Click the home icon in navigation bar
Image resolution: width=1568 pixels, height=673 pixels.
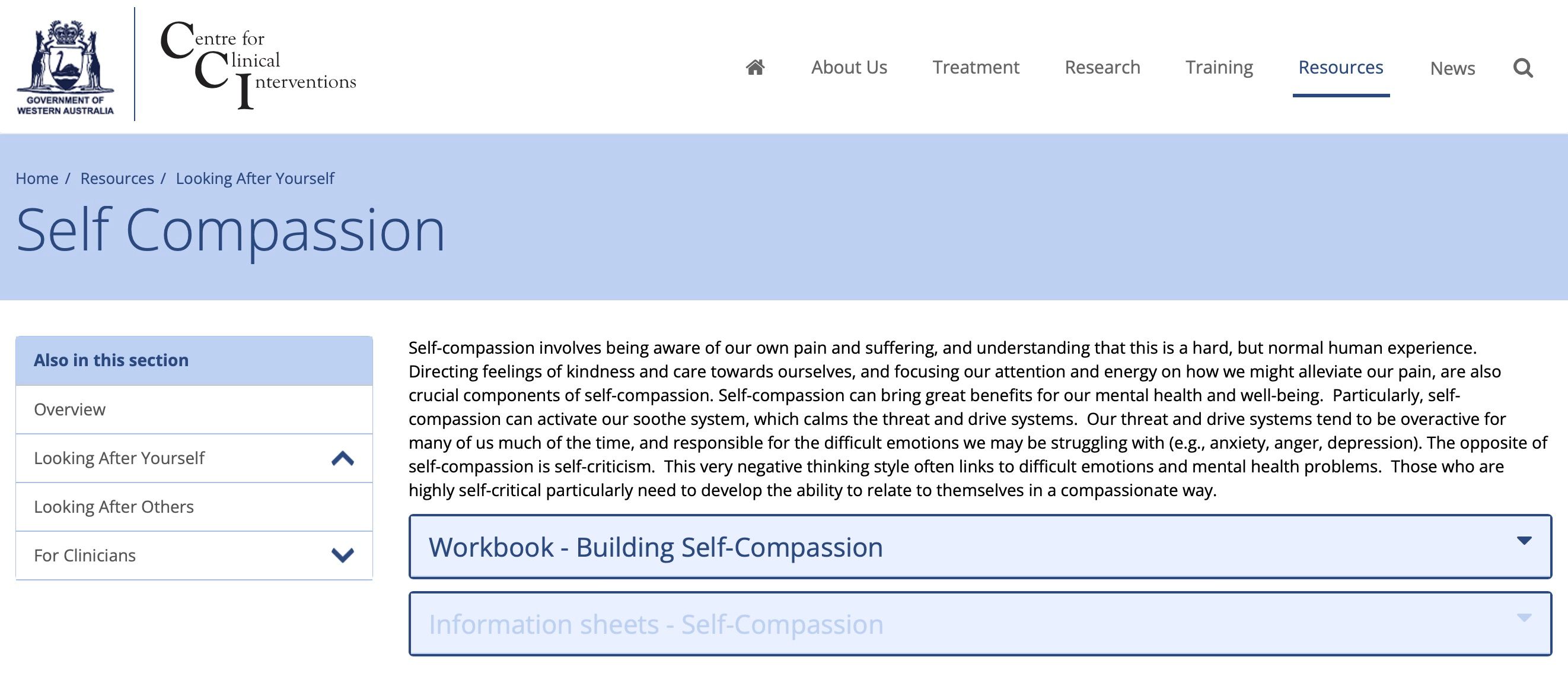(755, 67)
